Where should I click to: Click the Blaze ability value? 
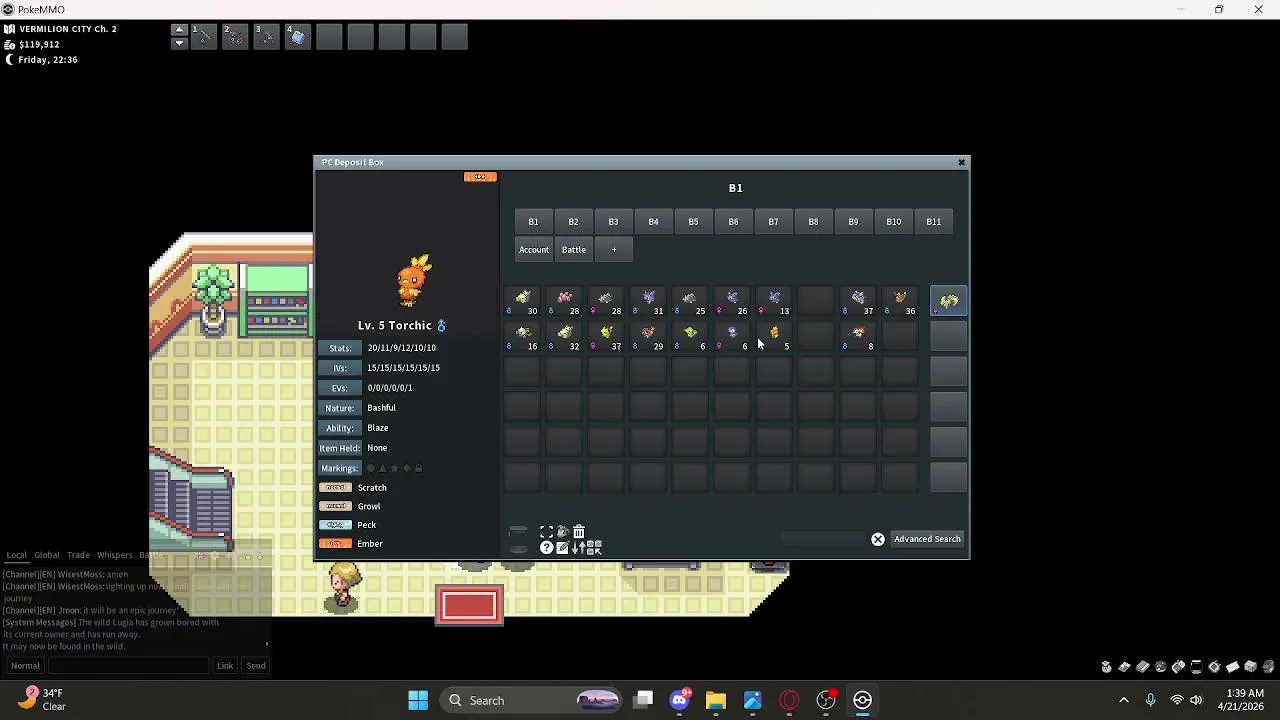click(377, 428)
